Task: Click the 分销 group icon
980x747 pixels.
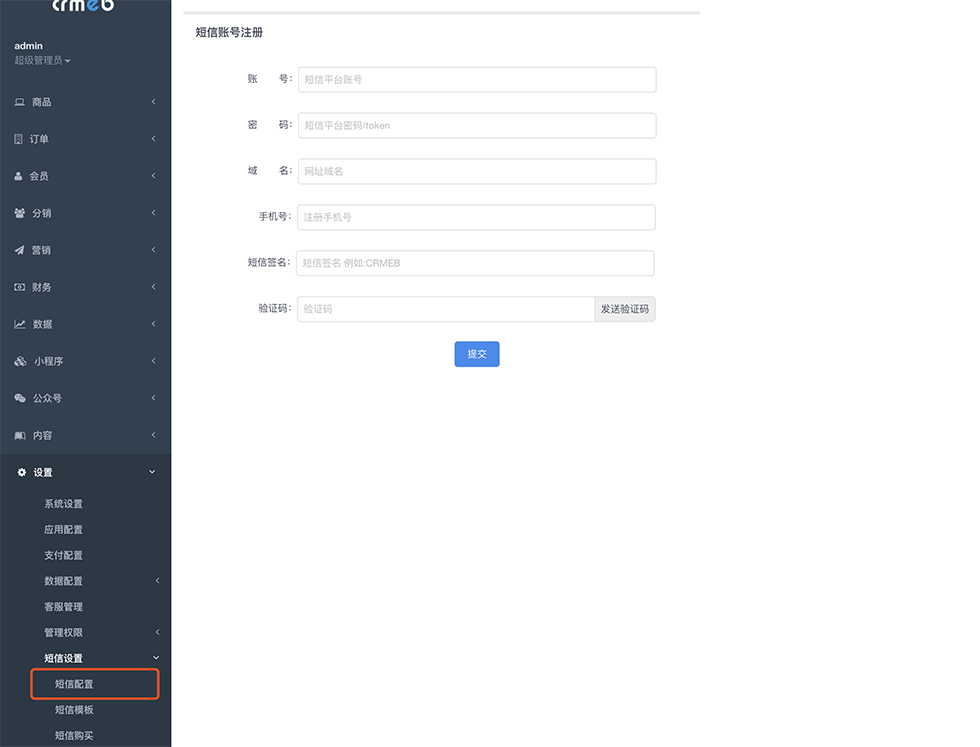Action: pyautogui.click(x=19, y=213)
